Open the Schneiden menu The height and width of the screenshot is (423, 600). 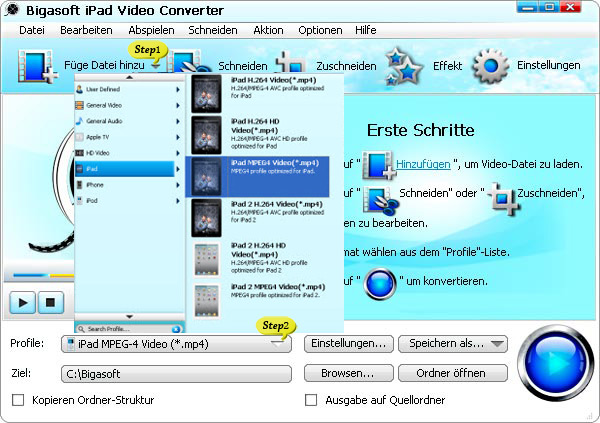tap(213, 30)
